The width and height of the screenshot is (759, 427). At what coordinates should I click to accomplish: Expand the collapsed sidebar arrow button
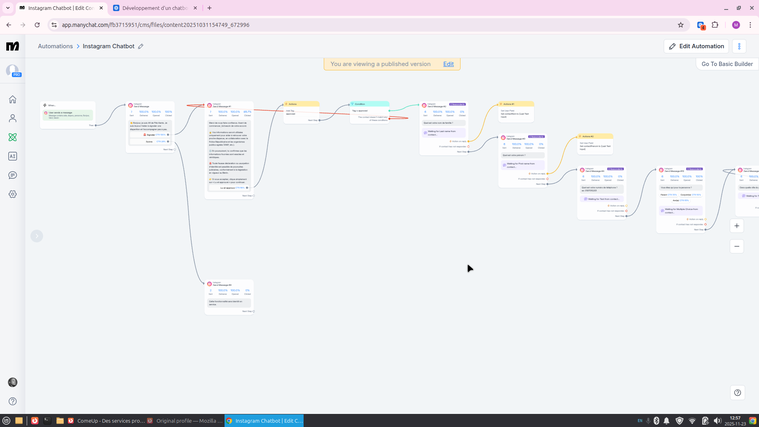pos(37,236)
